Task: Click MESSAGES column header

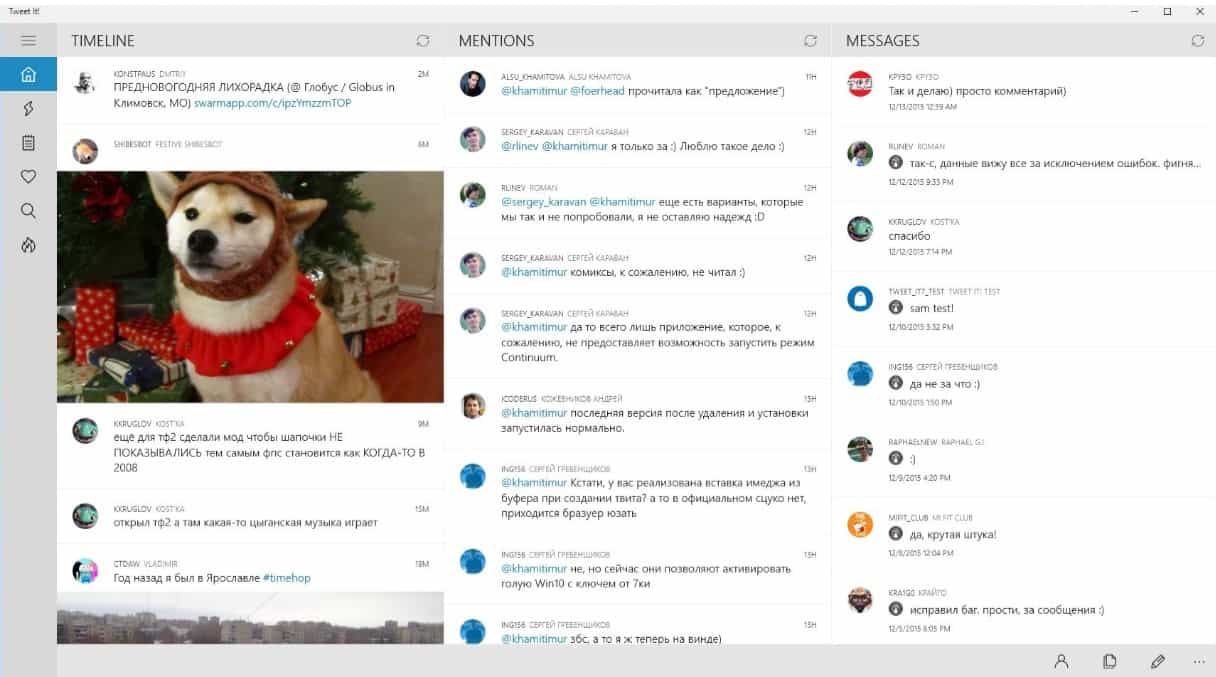Action: [x=883, y=41]
